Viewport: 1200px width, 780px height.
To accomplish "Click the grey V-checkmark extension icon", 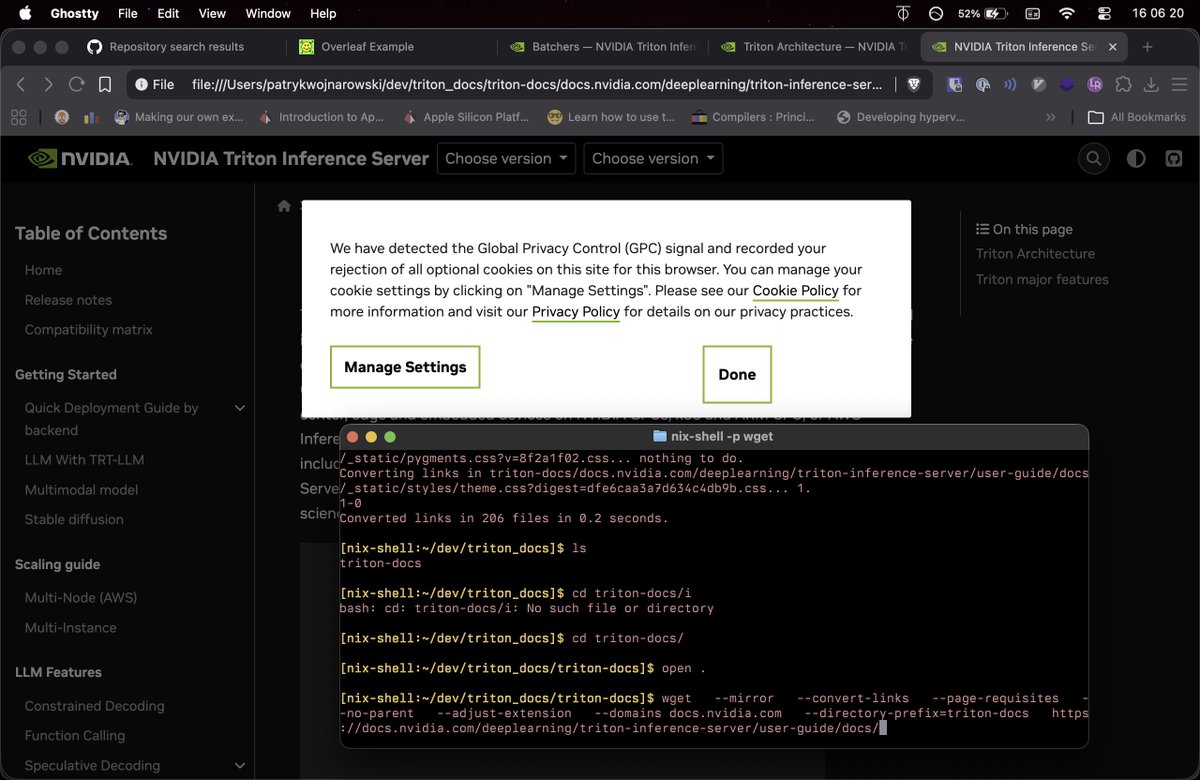I will (1039, 85).
